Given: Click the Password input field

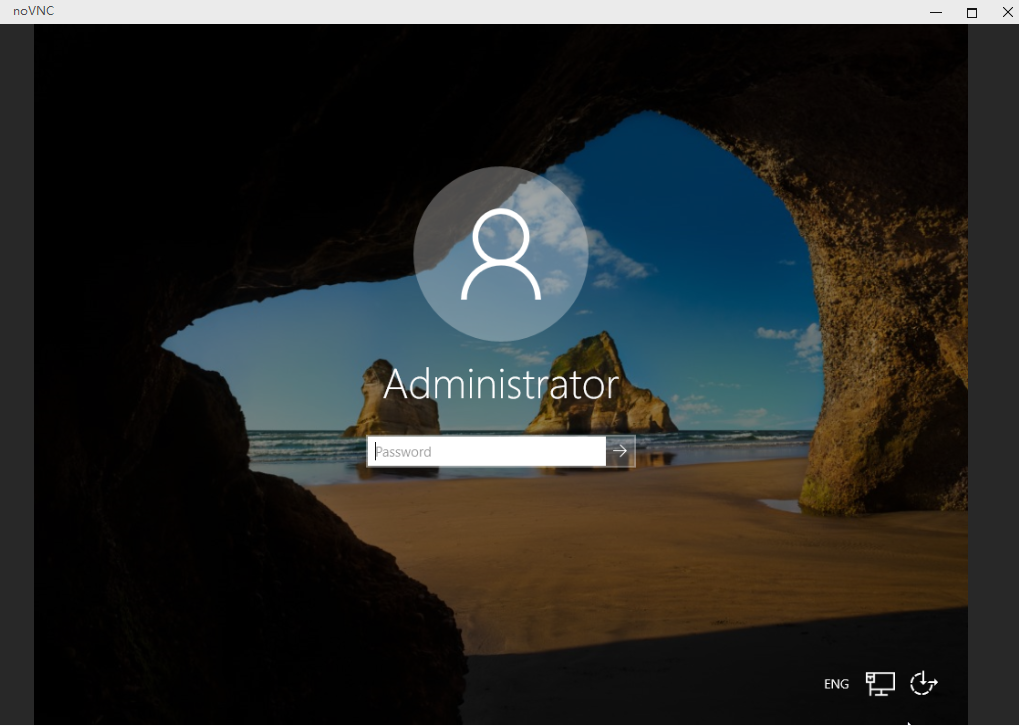Looking at the screenshot, I should click(487, 452).
